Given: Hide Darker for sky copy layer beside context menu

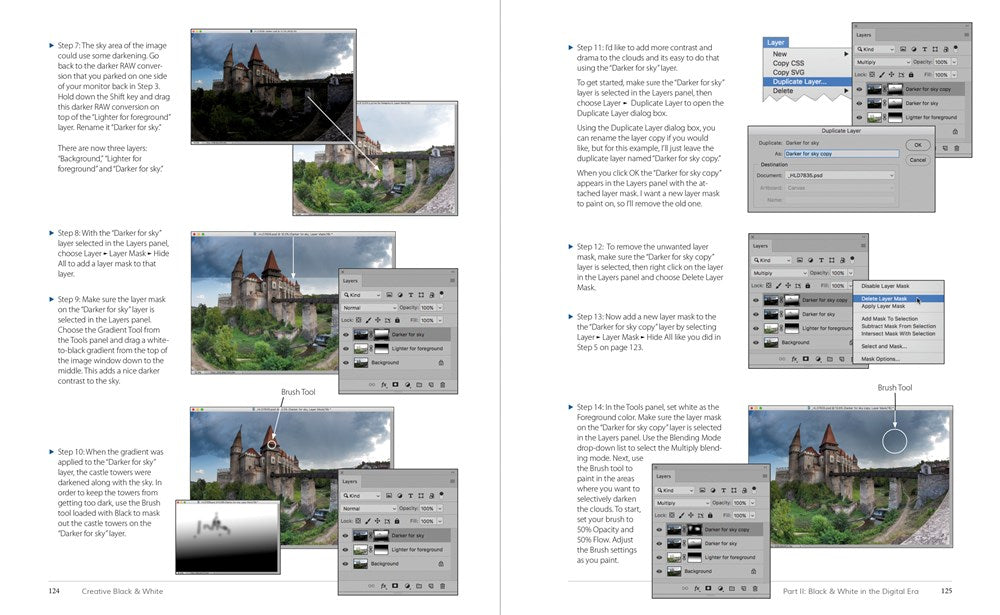Looking at the screenshot, I should 755,299.
